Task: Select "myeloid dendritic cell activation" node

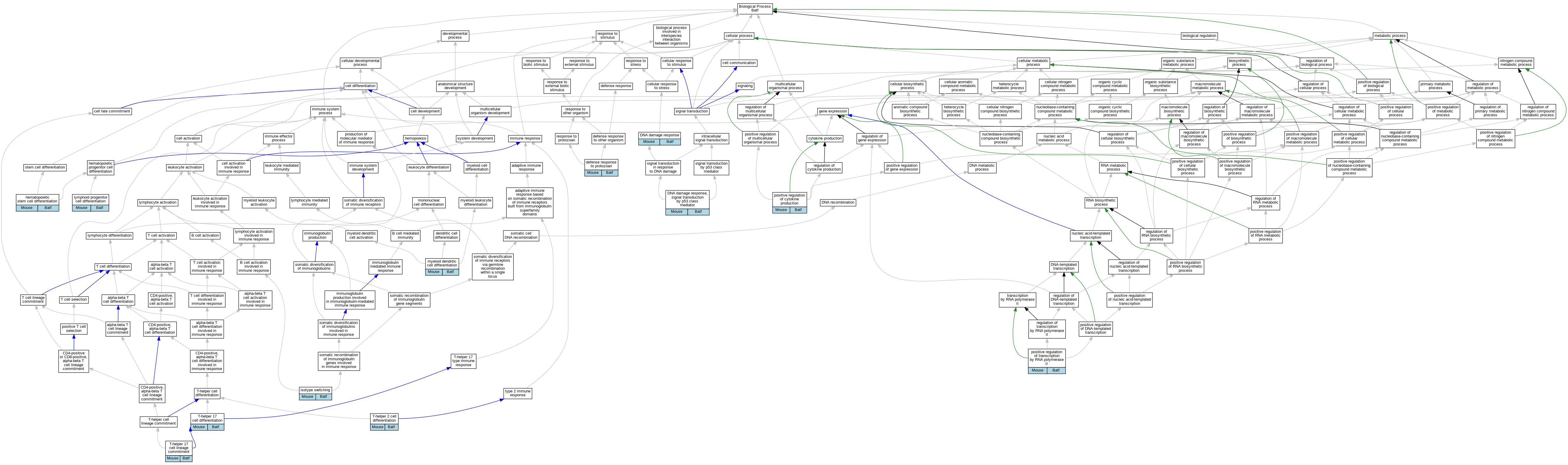Action: [361, 235]
